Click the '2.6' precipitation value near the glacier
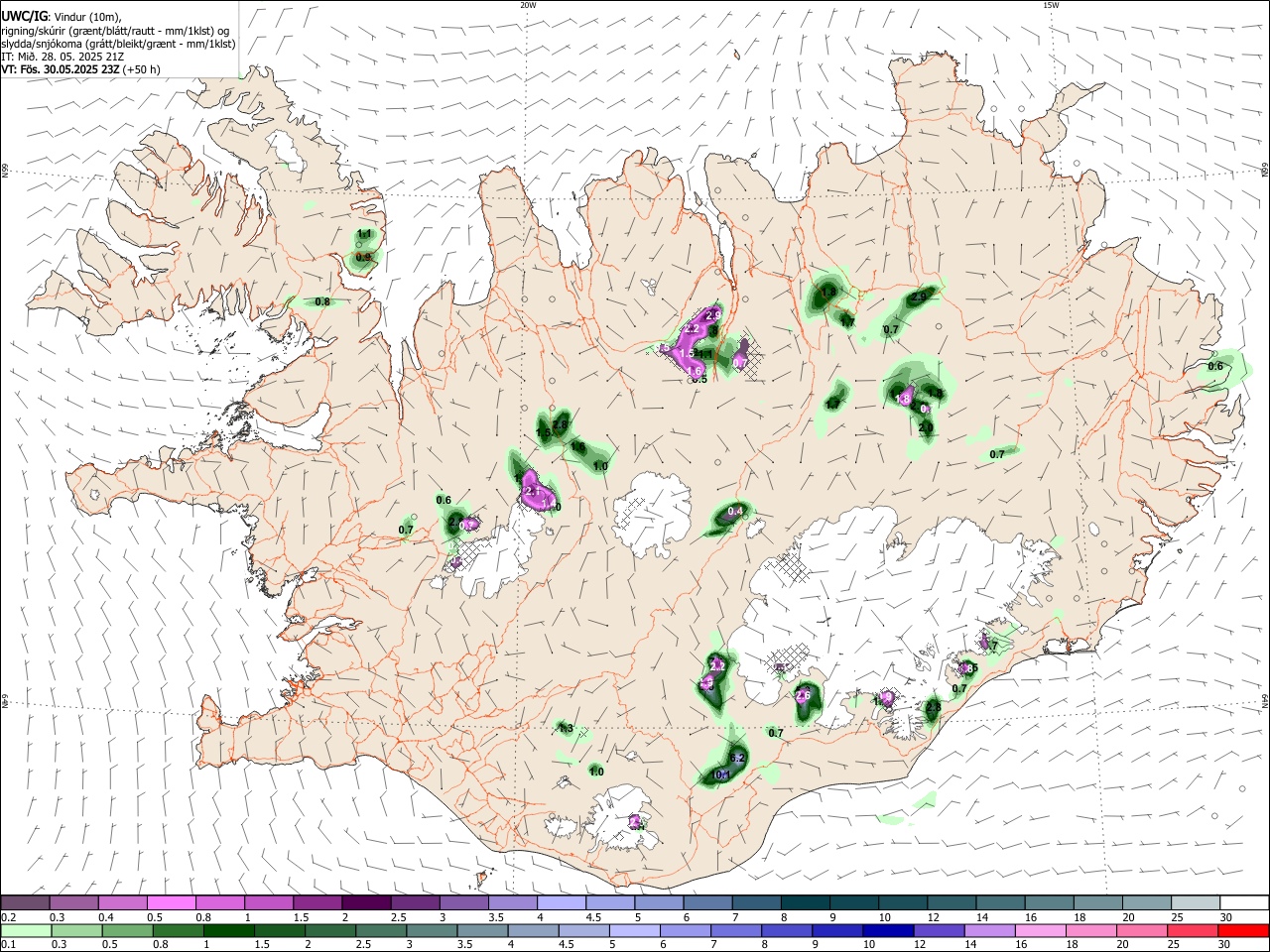The width and height of the screenshot is (1270, 952). click(804, 696)
